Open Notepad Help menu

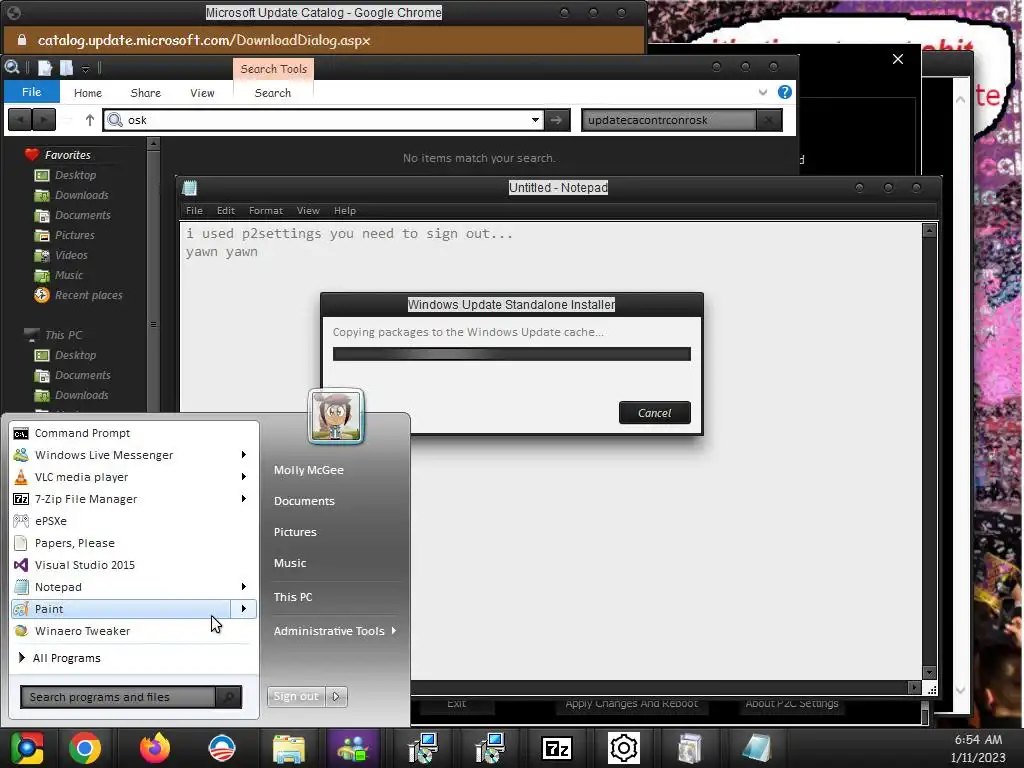[x=345, y=210]
